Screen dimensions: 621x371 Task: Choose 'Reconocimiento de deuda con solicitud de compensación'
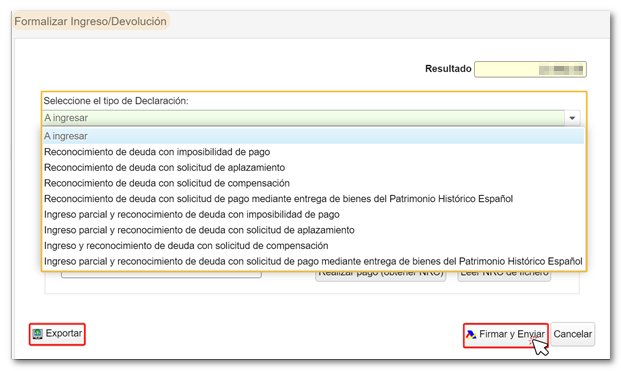[313, 183]
